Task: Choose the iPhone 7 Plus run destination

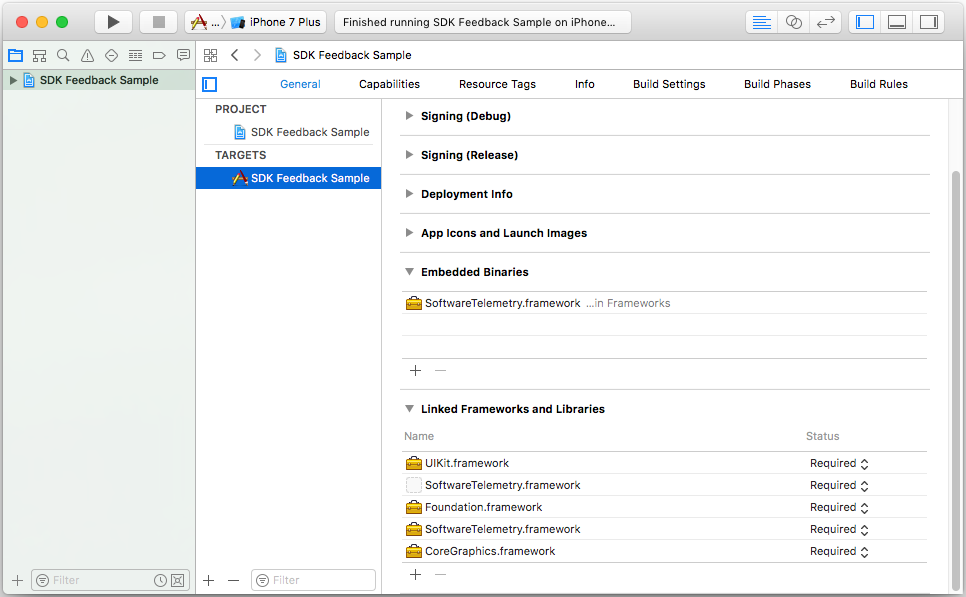Action: [276, 22]
